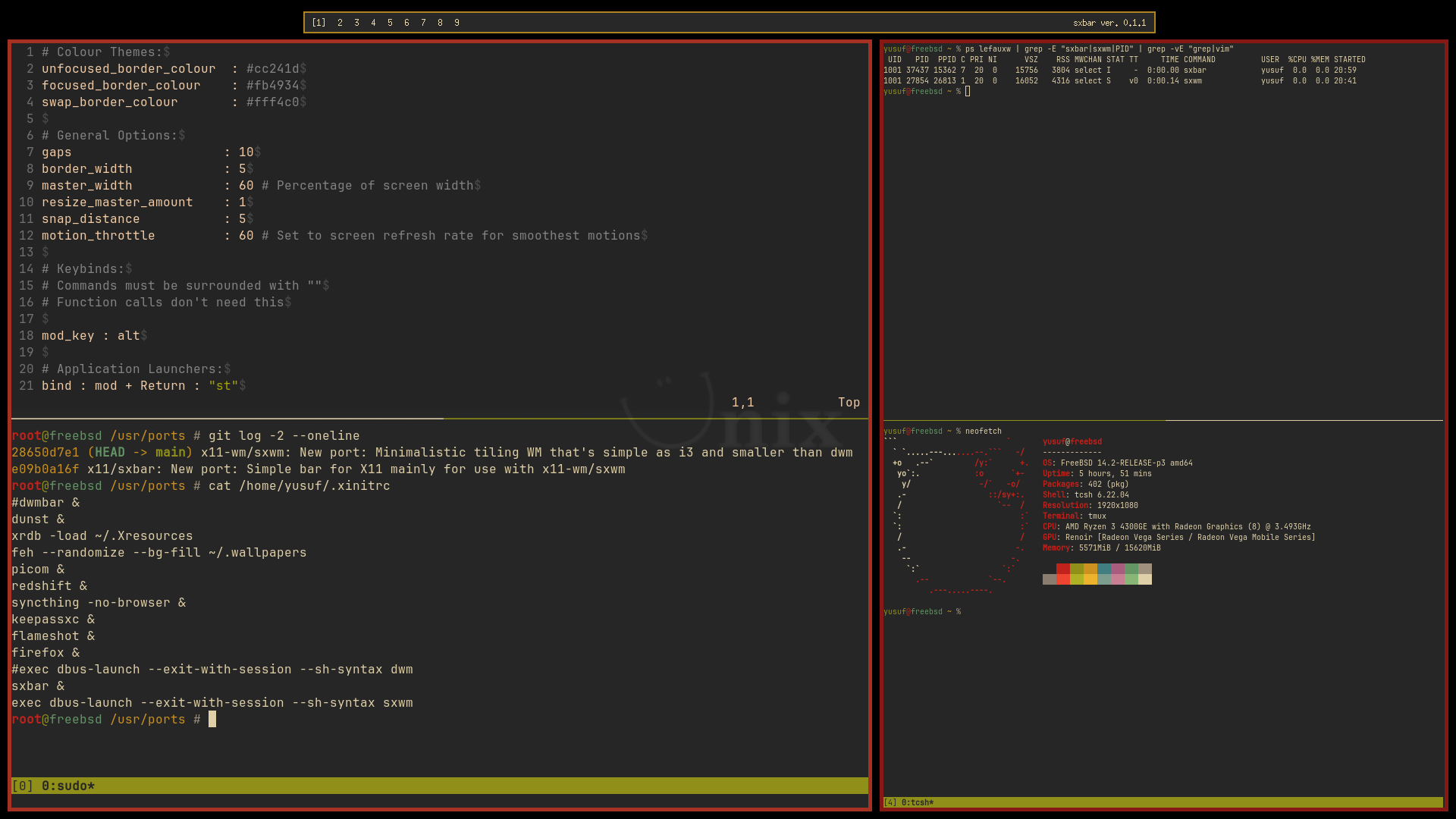Switch to workspace 5 in sxbar
Viewport: 1456px width, 819px height.
click(390, 23)
